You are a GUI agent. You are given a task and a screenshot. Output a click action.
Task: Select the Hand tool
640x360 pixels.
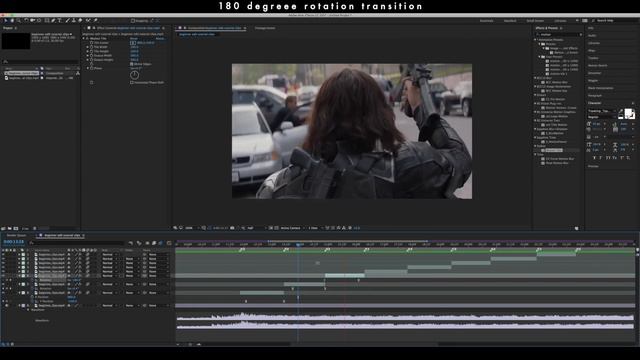(x=12, y=20)
